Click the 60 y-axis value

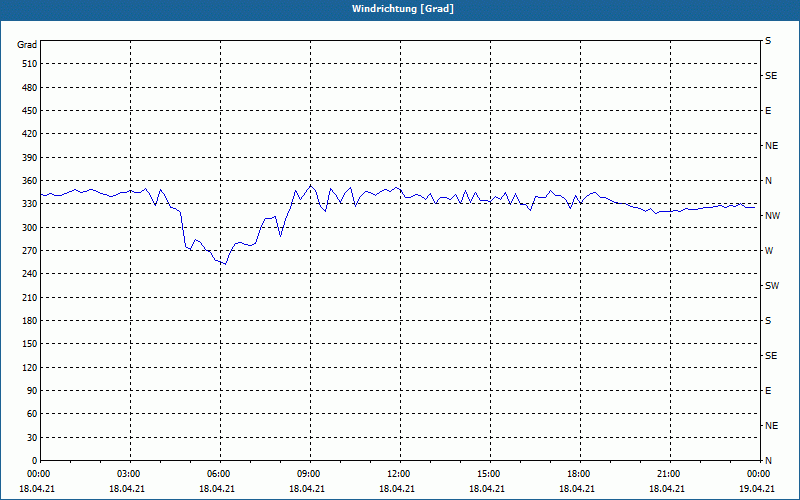point(31,414)
